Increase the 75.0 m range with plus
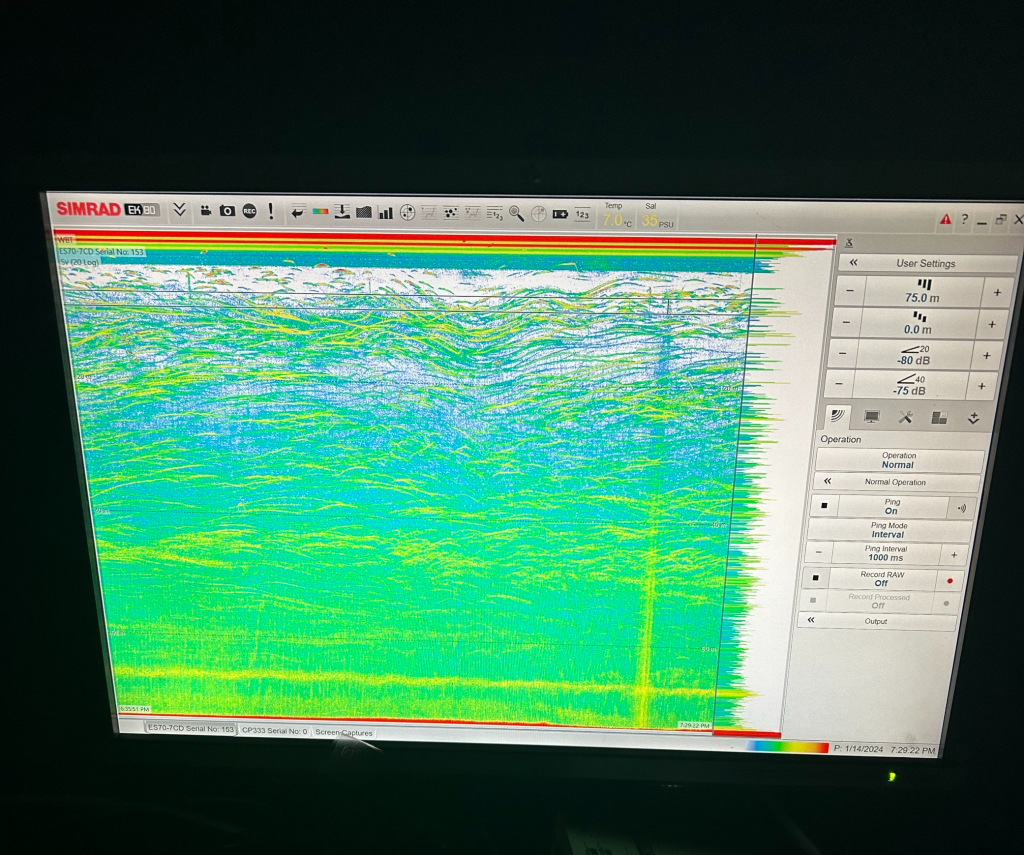This screenshot has height=855, width=1024. (996, 293)
